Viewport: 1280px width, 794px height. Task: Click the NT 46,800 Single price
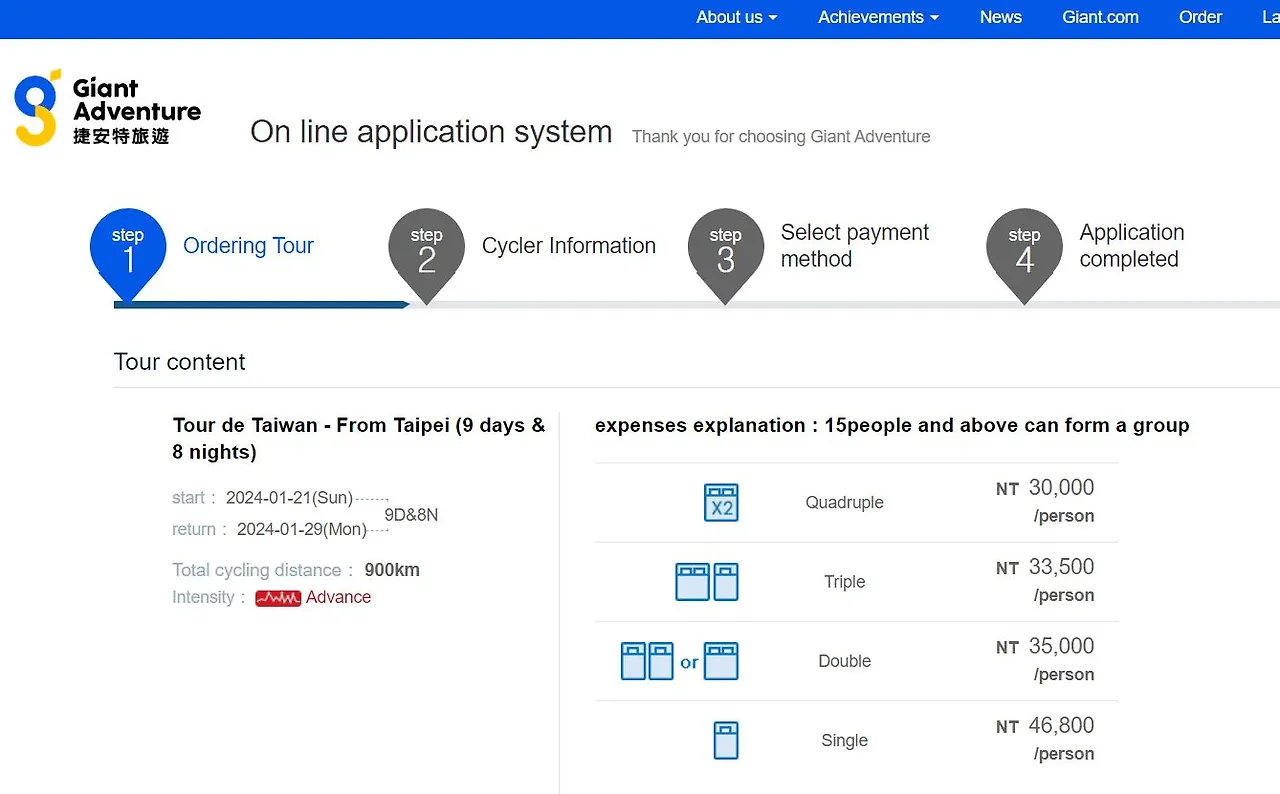[x=1045, y=726]
